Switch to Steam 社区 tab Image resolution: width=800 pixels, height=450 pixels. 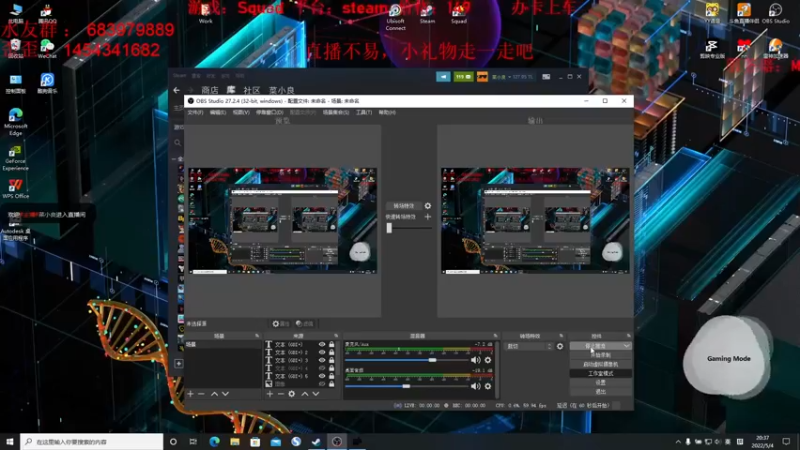(x=252, y=90)
